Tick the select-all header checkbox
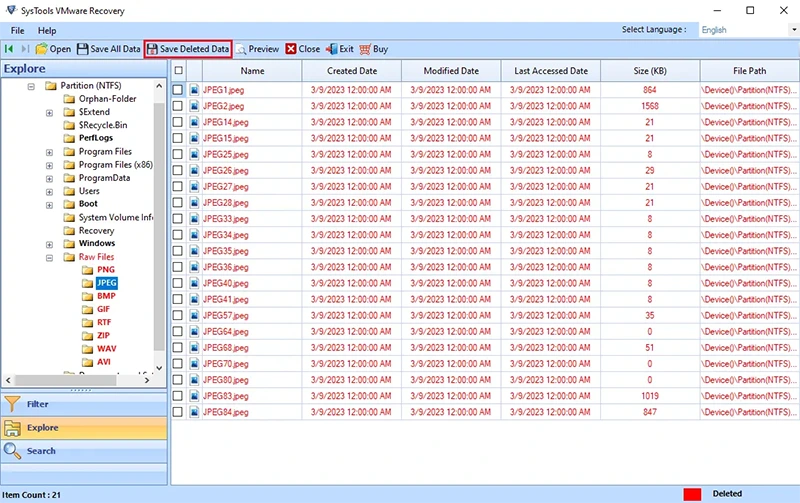The height and width of the screenshot is (503, 800). pos(179,70)
